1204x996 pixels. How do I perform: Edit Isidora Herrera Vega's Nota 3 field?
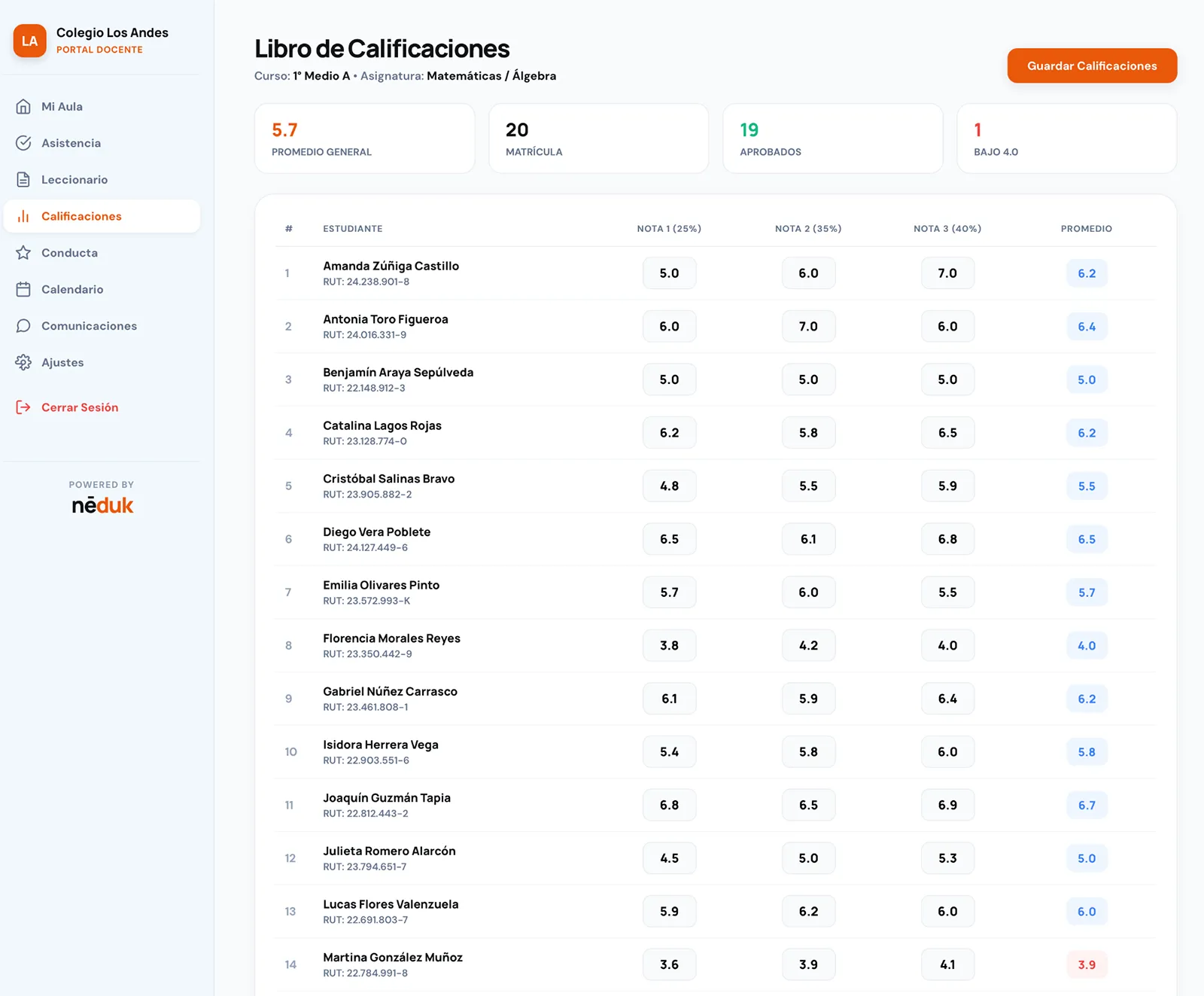[947, 752]
